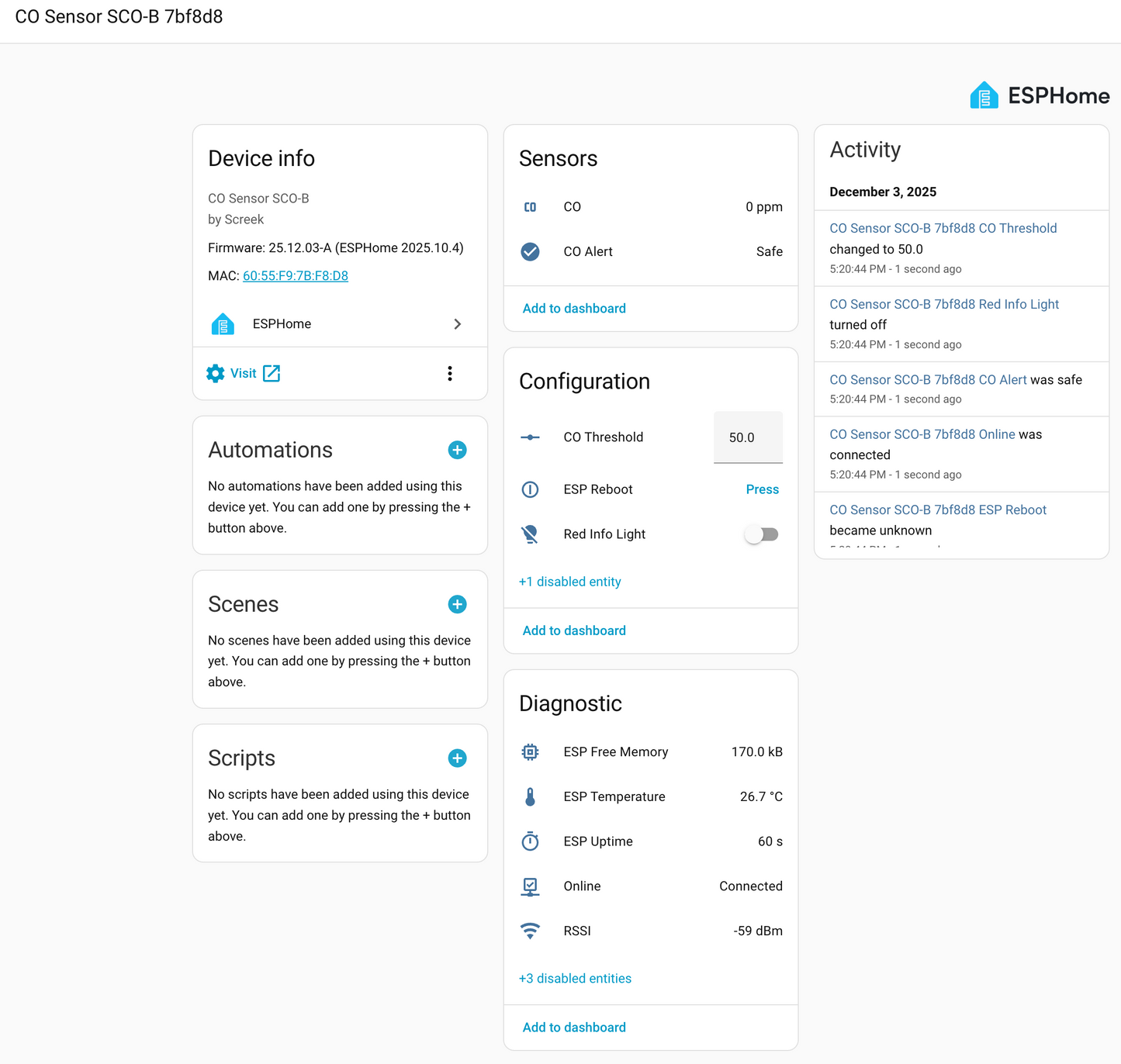The height and width of the screenshot is (1064, 1121).
Task: Toggle the Red Info Light switch
Action: point(761,534)
